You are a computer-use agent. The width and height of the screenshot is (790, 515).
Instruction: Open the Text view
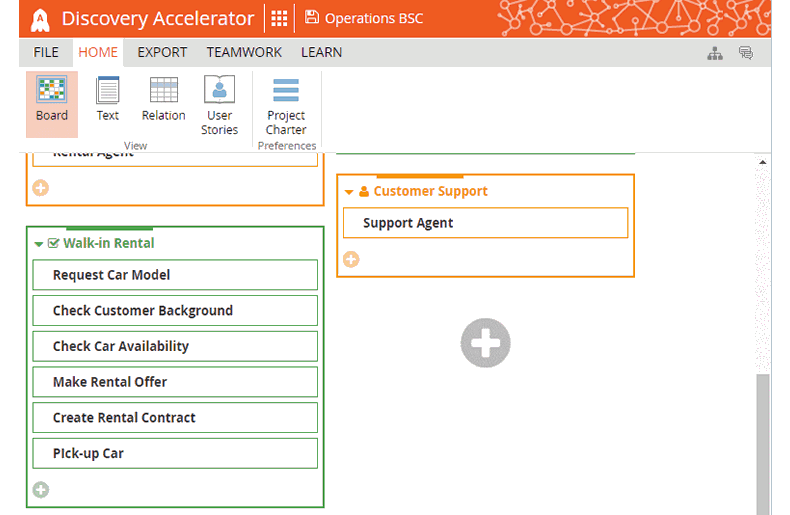click(107, 102)
